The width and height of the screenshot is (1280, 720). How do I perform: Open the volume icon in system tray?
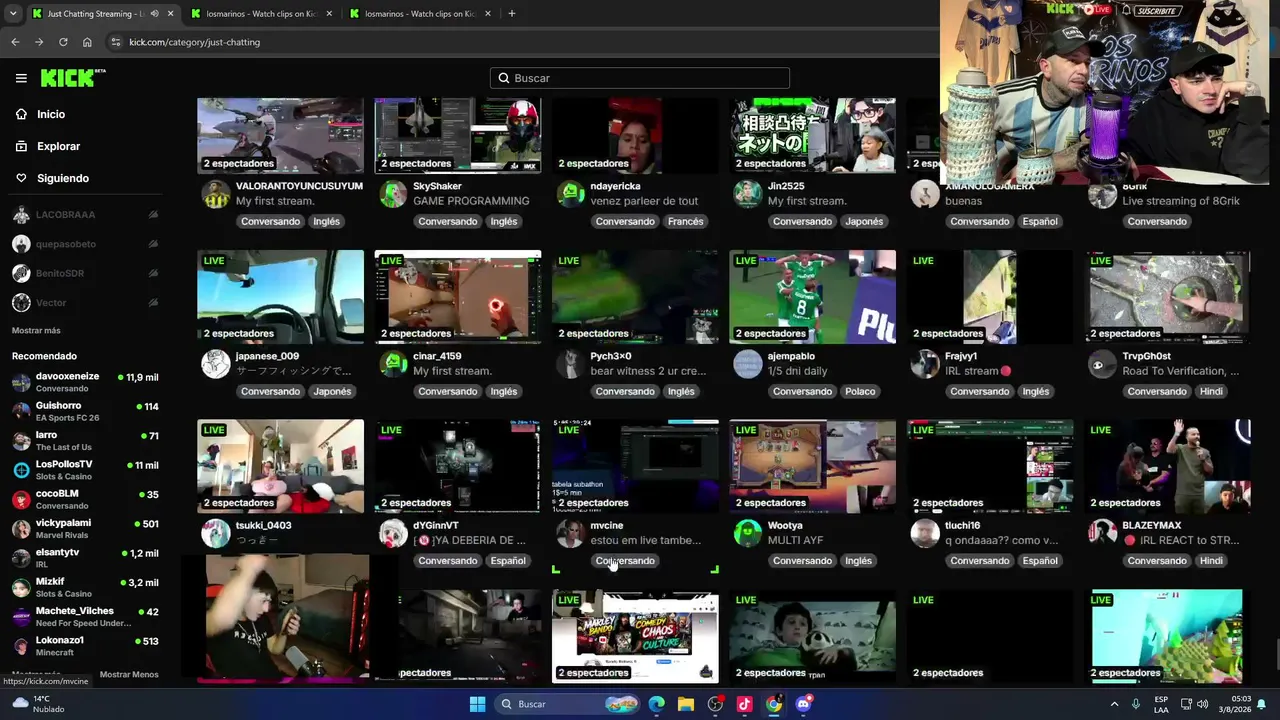pyautogui.click(x=1202, y=704)
